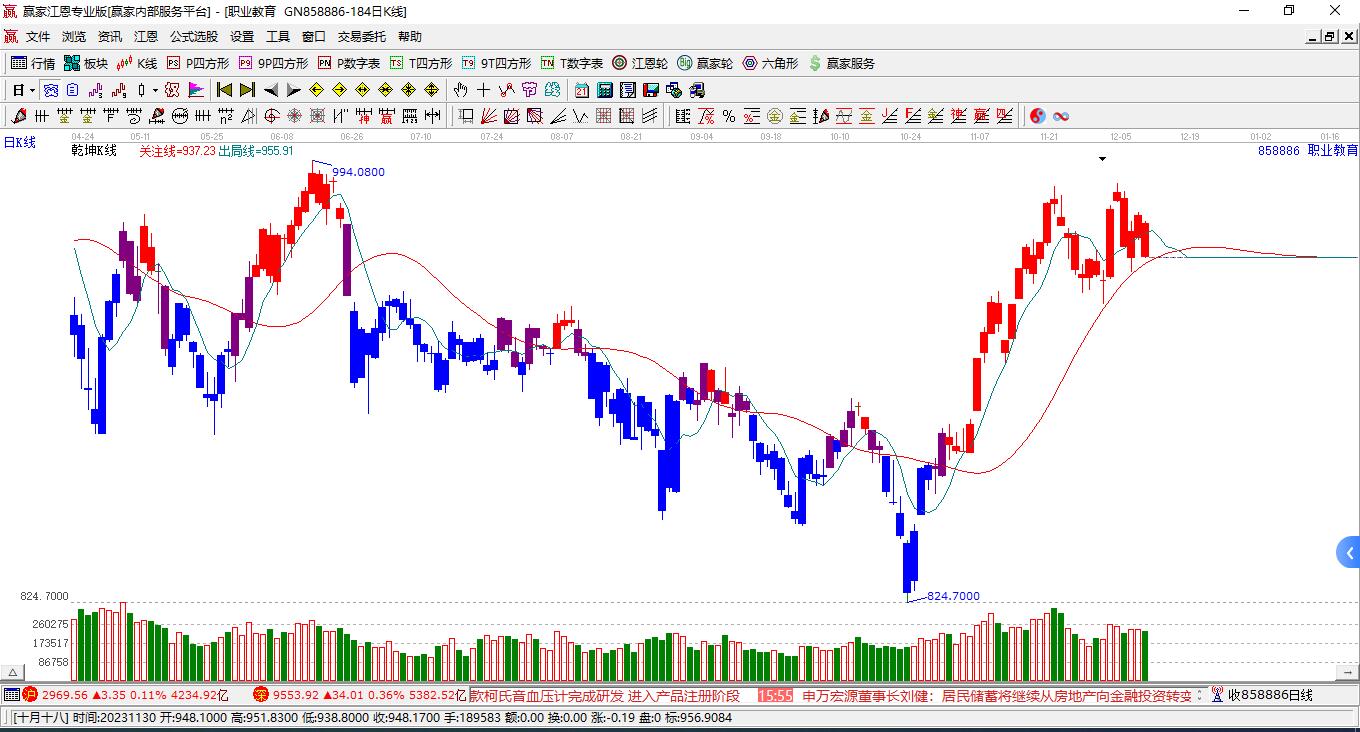The height and width of the screenshot is (732, 1360).
Task: Open the T四方形 tool
Action: (x=420, y=63)
